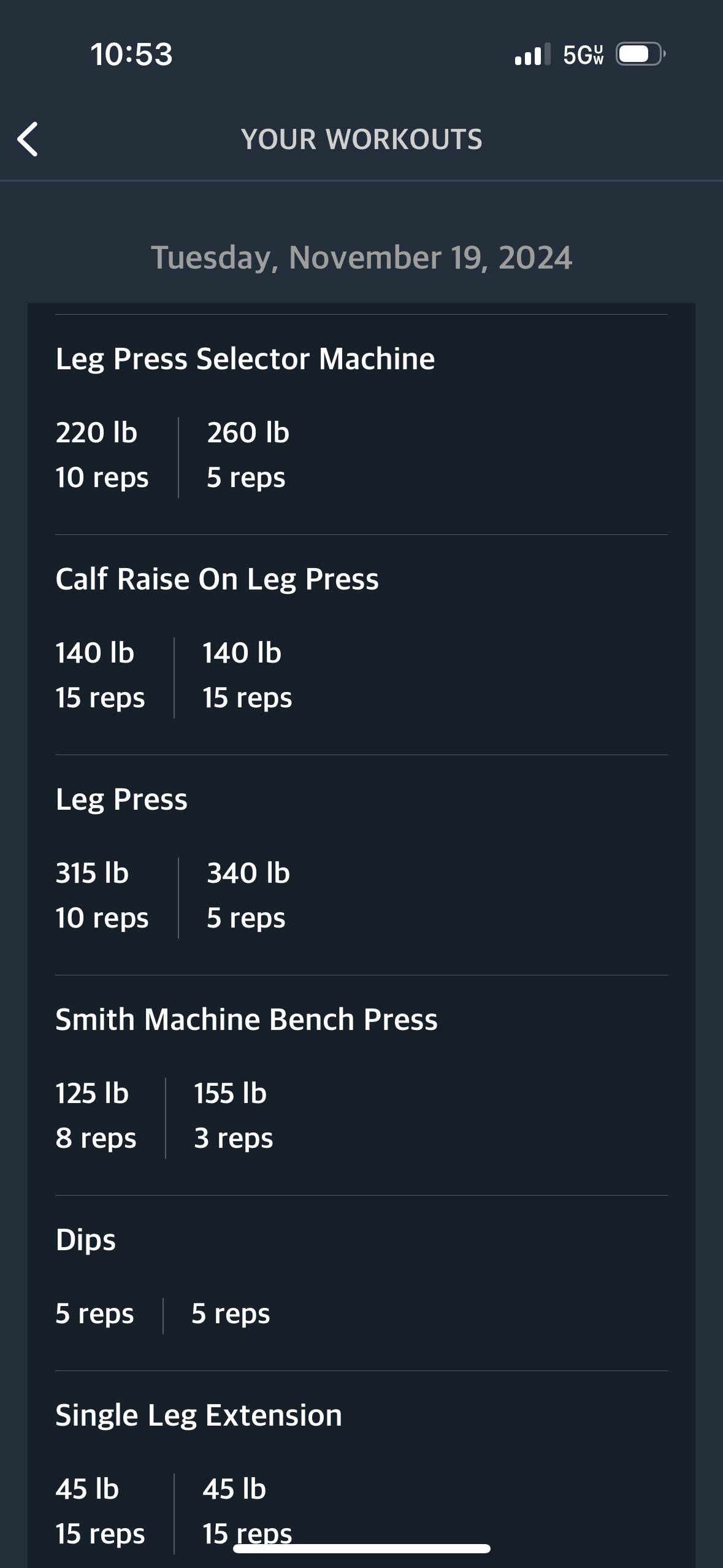Select the 315 lb 10 reps set
Screen dimensions: 723x1568
tap(102, 895)
